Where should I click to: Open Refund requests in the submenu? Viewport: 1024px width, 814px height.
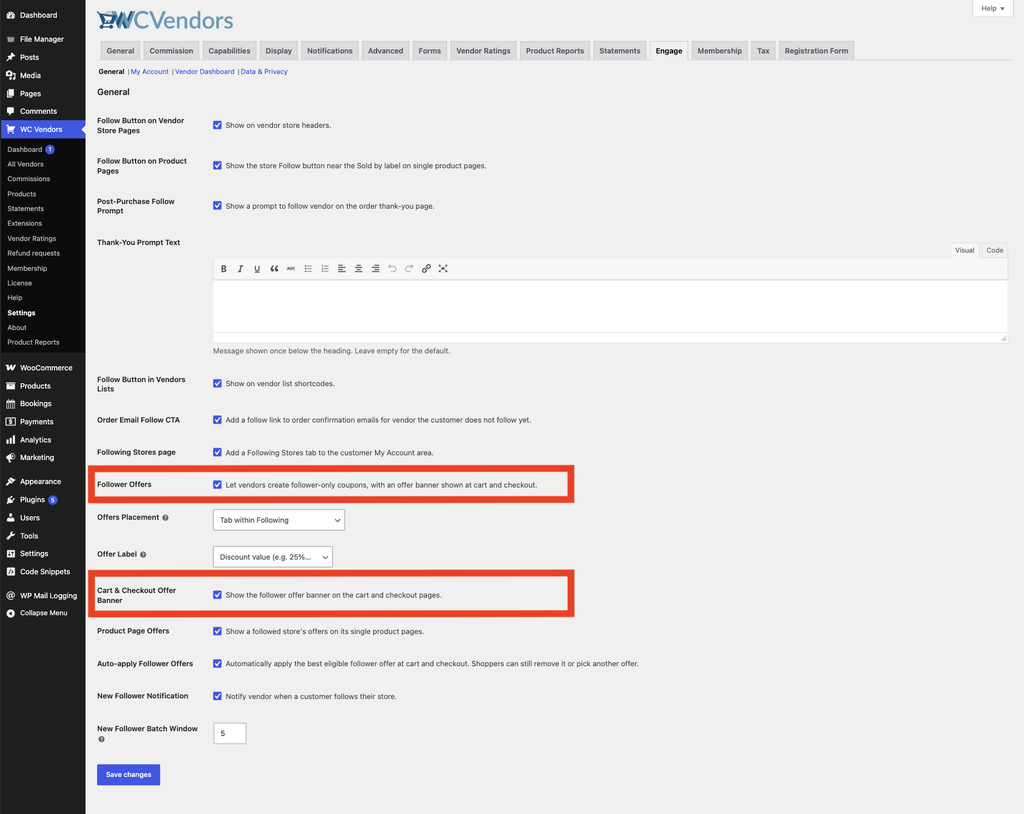(x=33, y=253)
